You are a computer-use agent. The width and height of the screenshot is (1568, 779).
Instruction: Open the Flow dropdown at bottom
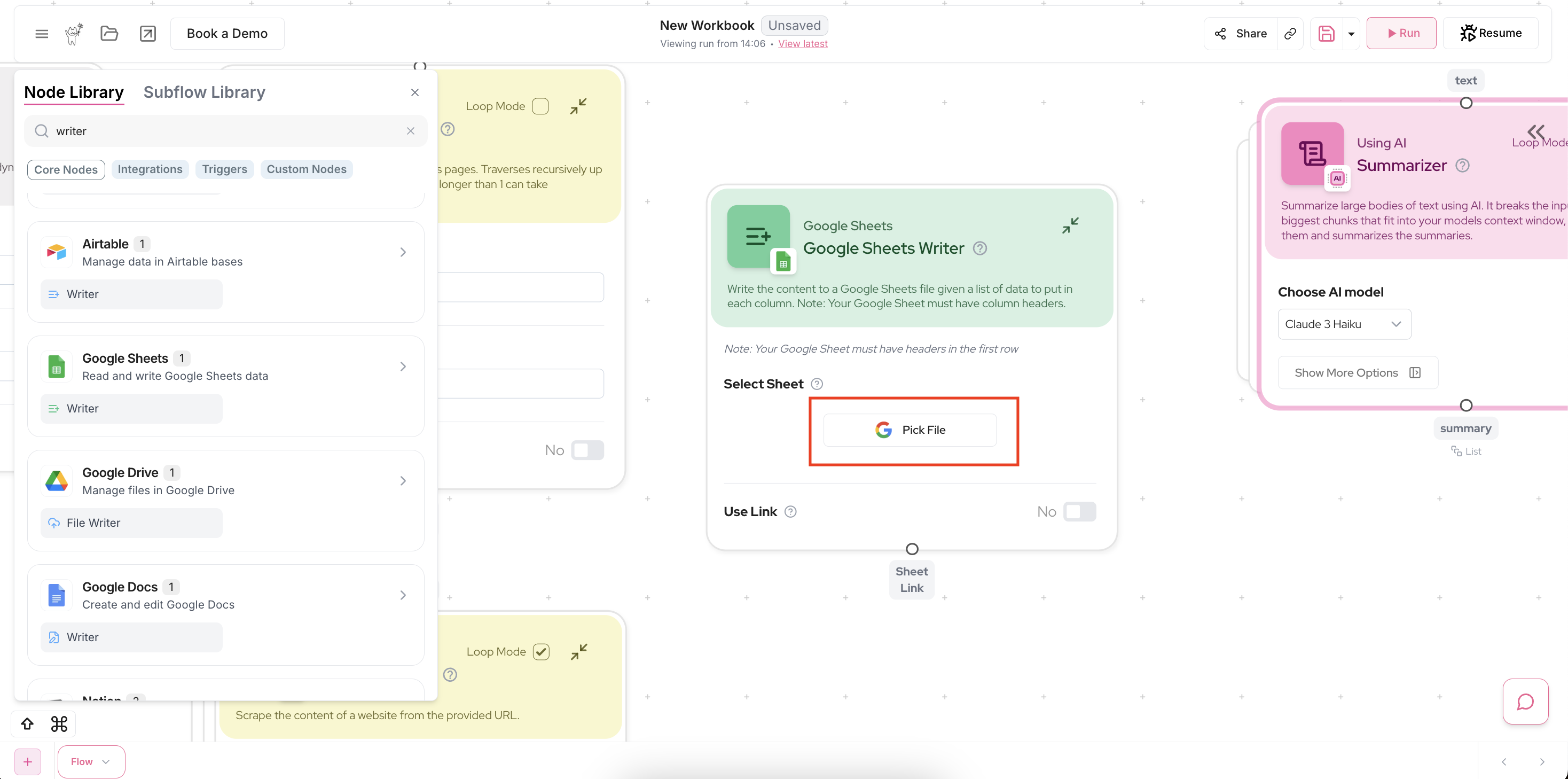(x=91, y=761)
